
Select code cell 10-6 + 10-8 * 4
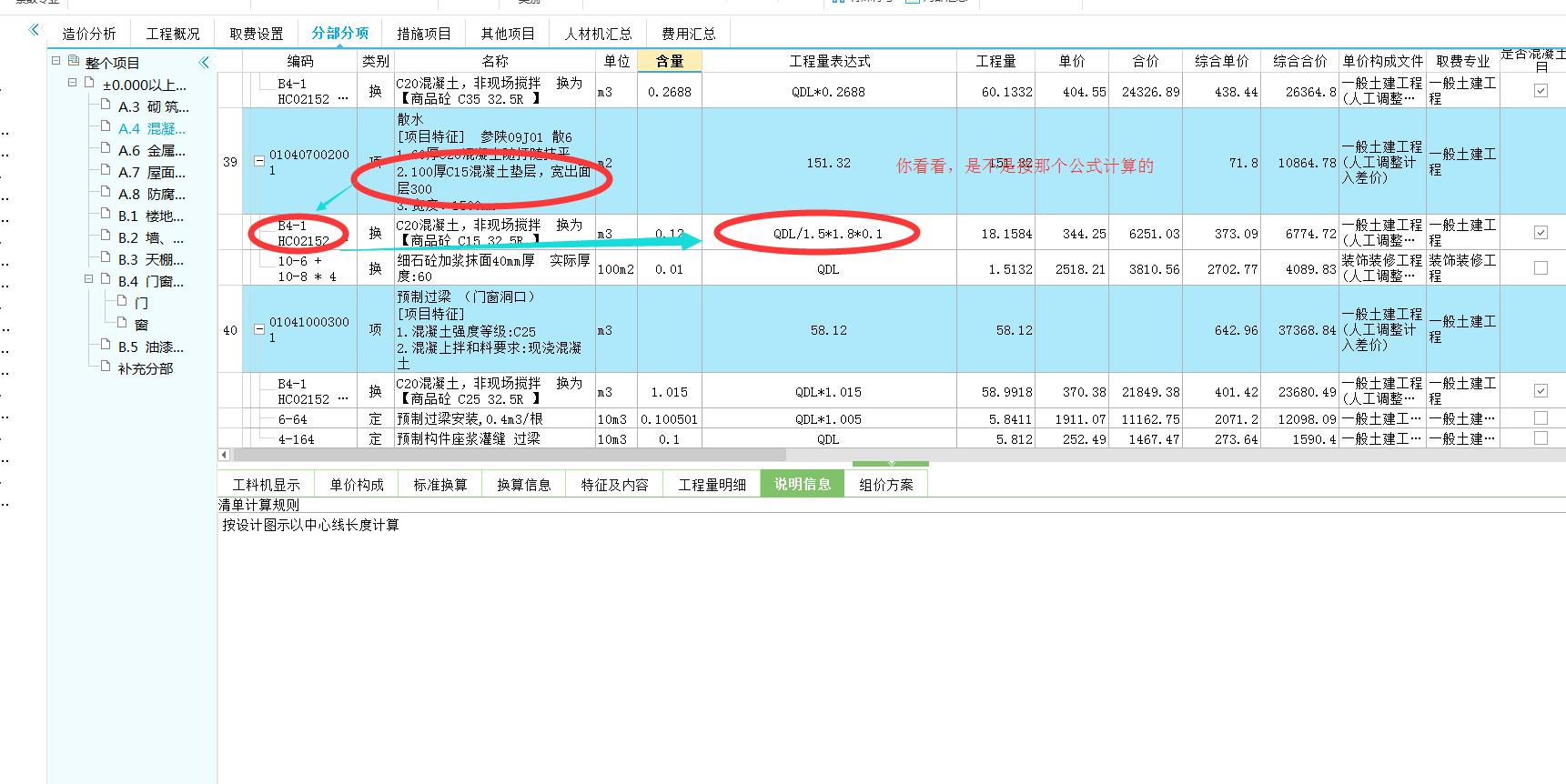(300, 268)
